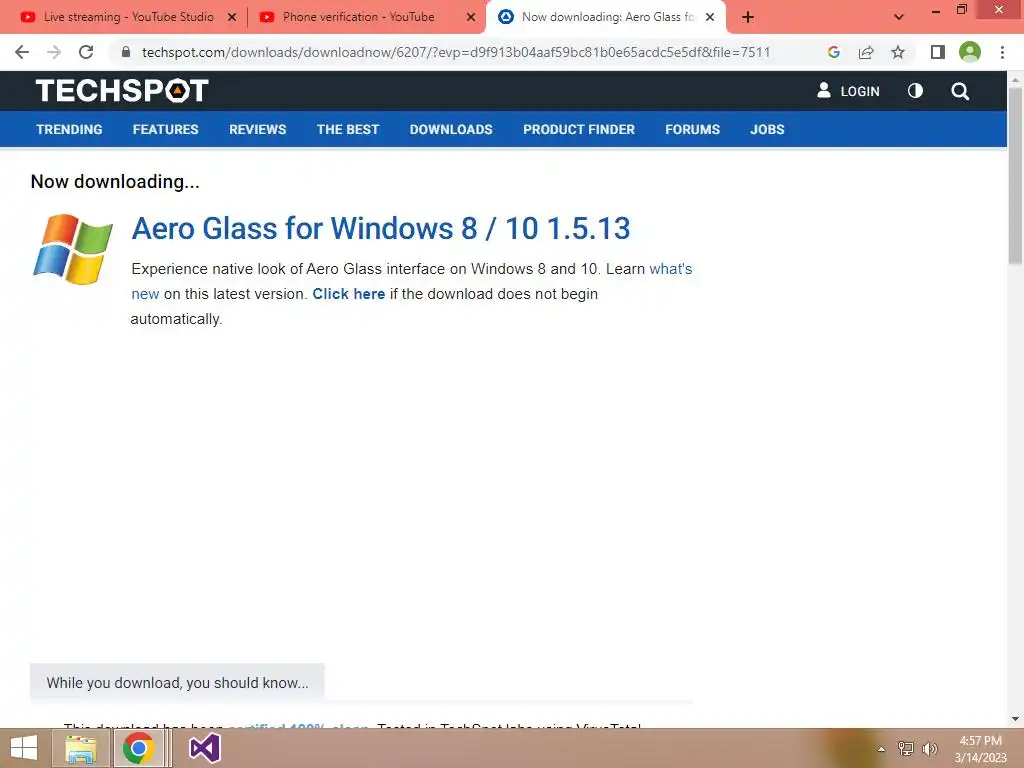This screenshot has width=1024, height=768.
Task: Open the Windows Start button
Action: pos(24,748)
